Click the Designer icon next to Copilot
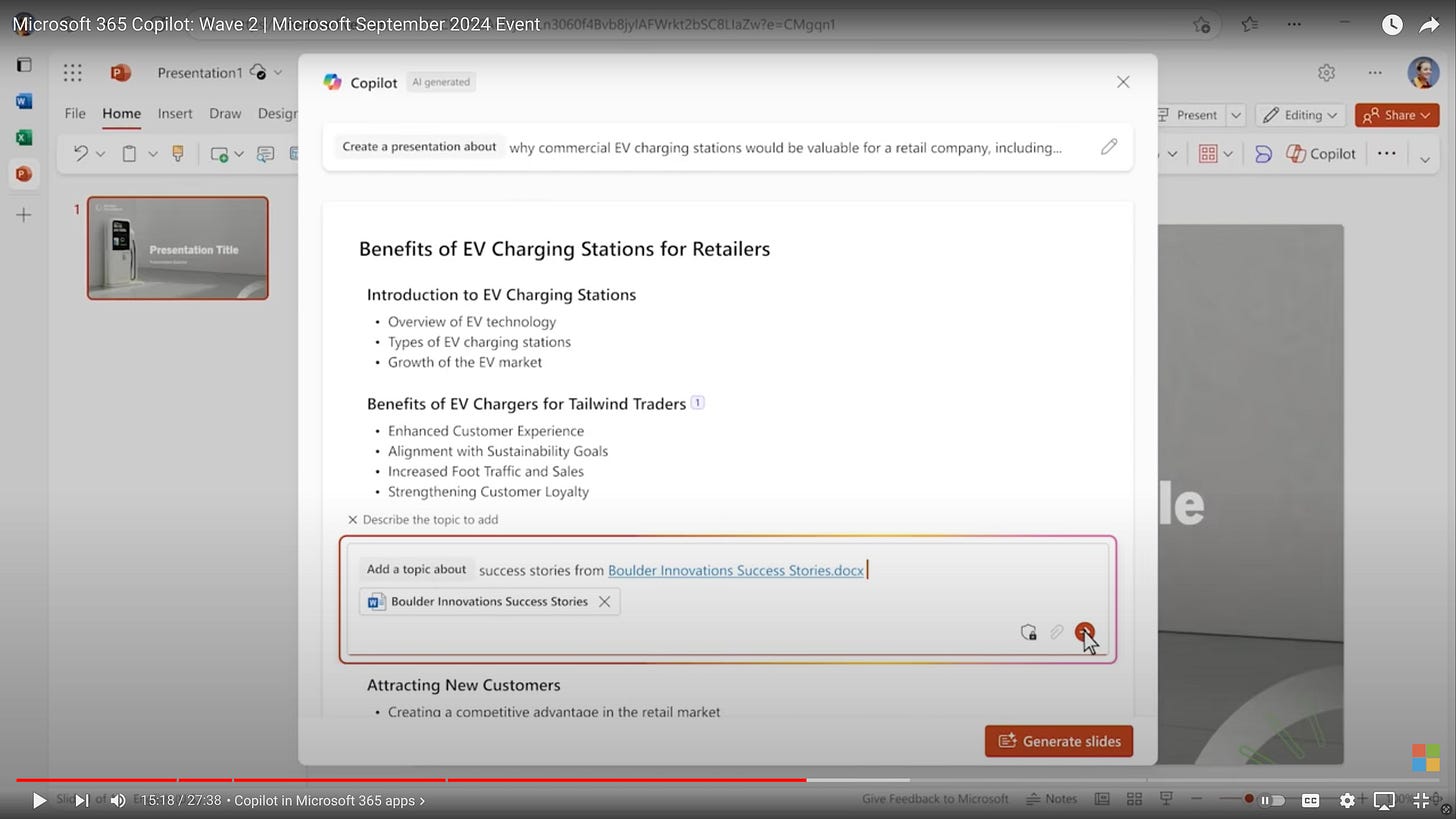The width and height of the screenshot is (1456, 819). tap(1263, 153)
